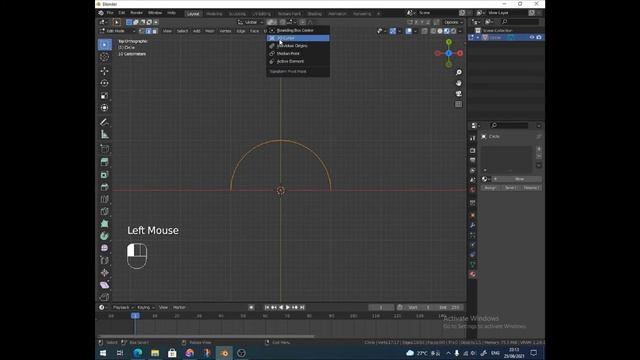Open the Playback dropdown in timeline
The image size is (640, 360).
(123, 307)
